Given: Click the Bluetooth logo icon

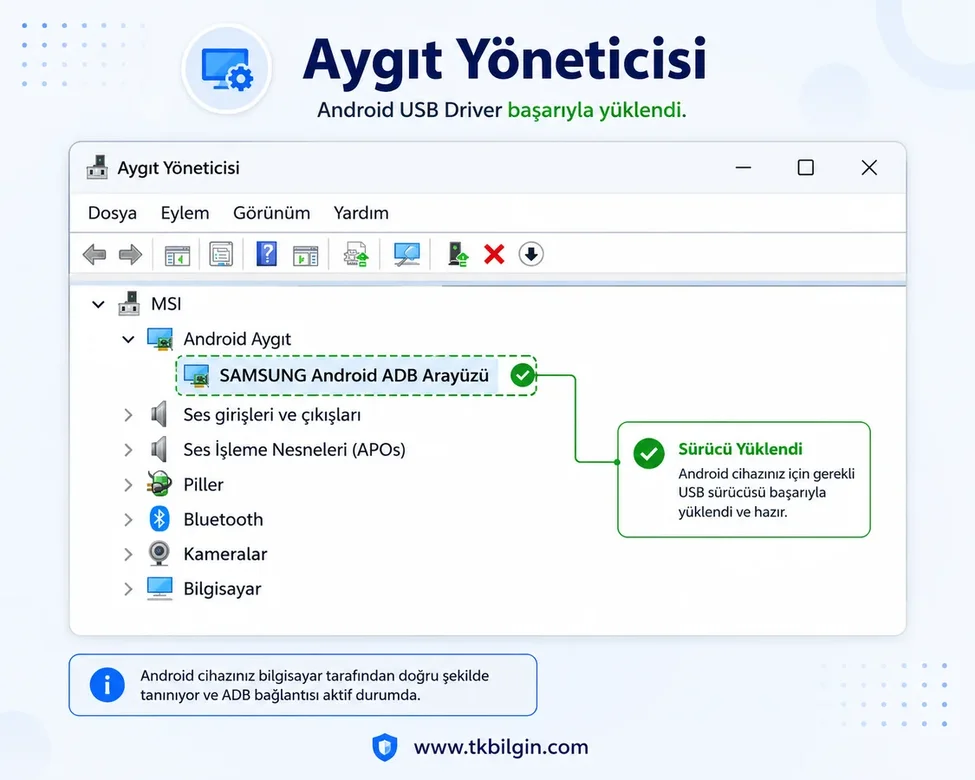Looking at the screenshot, I should [x=159, y=519].
